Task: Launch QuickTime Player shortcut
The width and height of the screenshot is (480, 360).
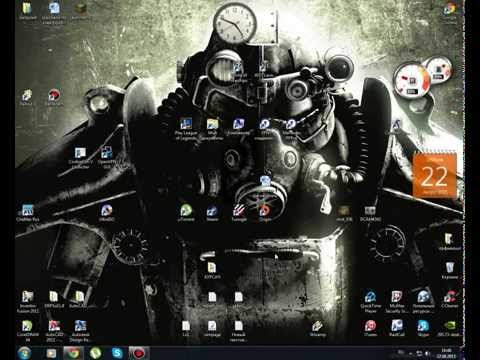Action: (370, 302)
